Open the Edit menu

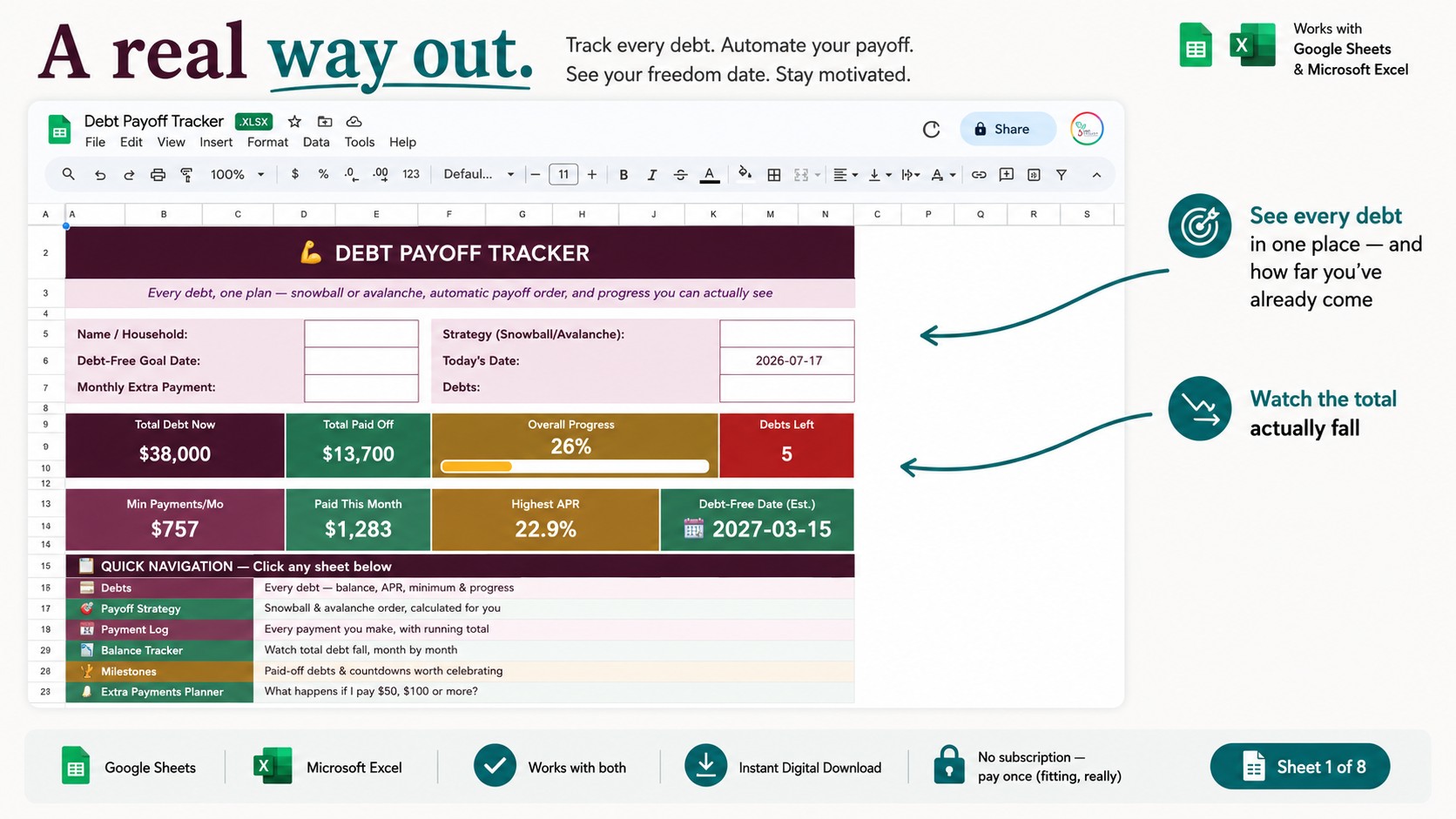[131, 142]
